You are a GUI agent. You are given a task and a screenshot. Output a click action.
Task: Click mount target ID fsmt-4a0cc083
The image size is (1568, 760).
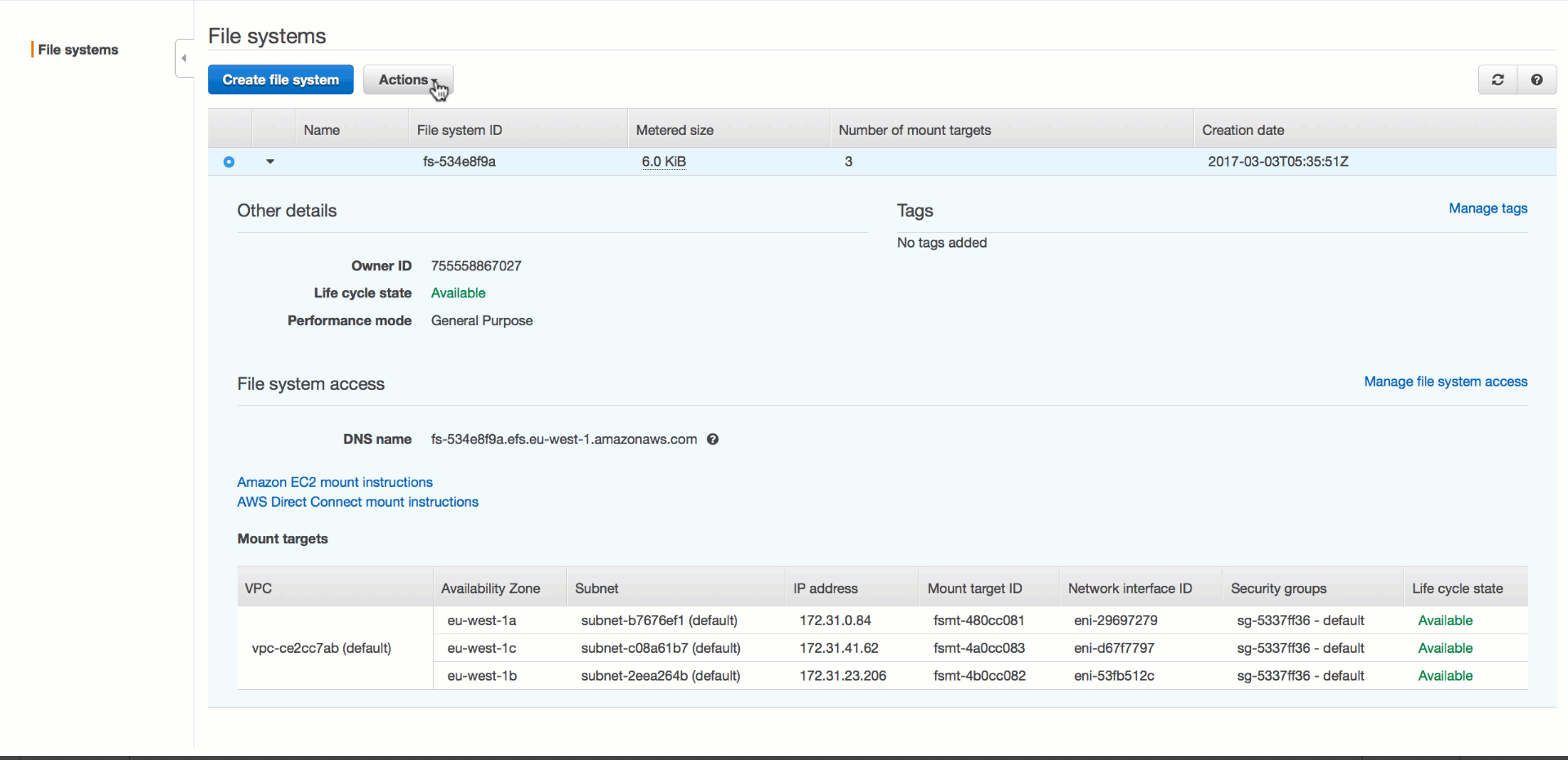click(978, 649)
